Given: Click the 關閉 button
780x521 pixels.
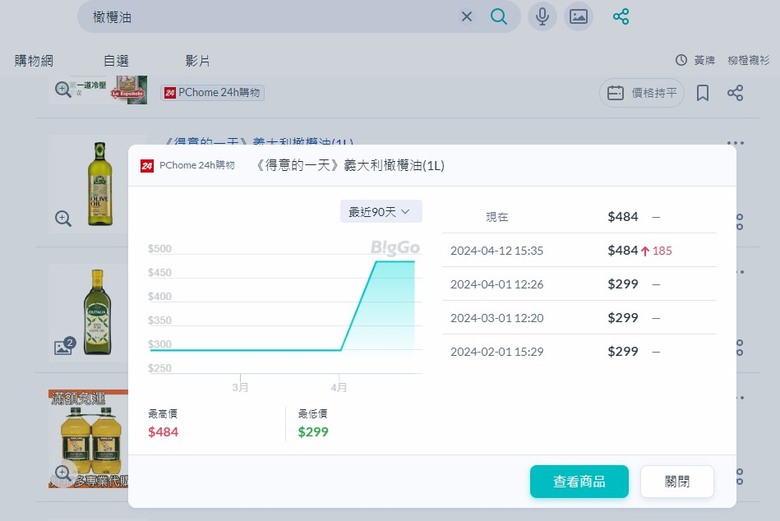Looking at the screenshot, I should (677, 481).
